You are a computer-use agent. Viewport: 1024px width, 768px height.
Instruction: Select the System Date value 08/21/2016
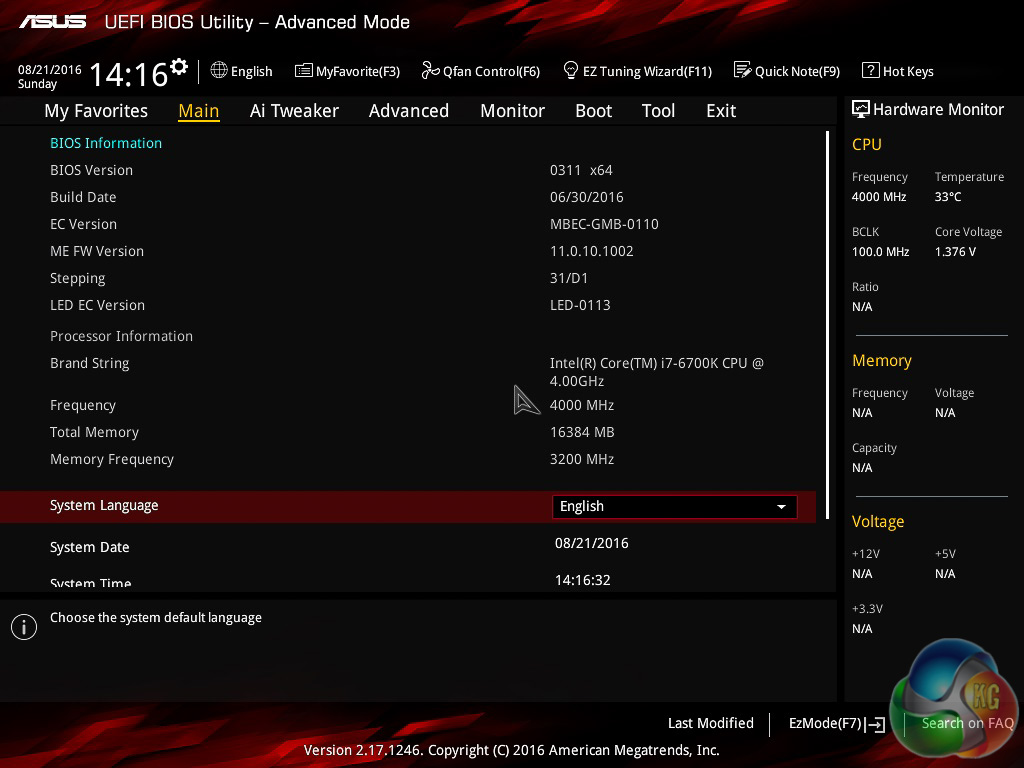click(x=592, y=543)
